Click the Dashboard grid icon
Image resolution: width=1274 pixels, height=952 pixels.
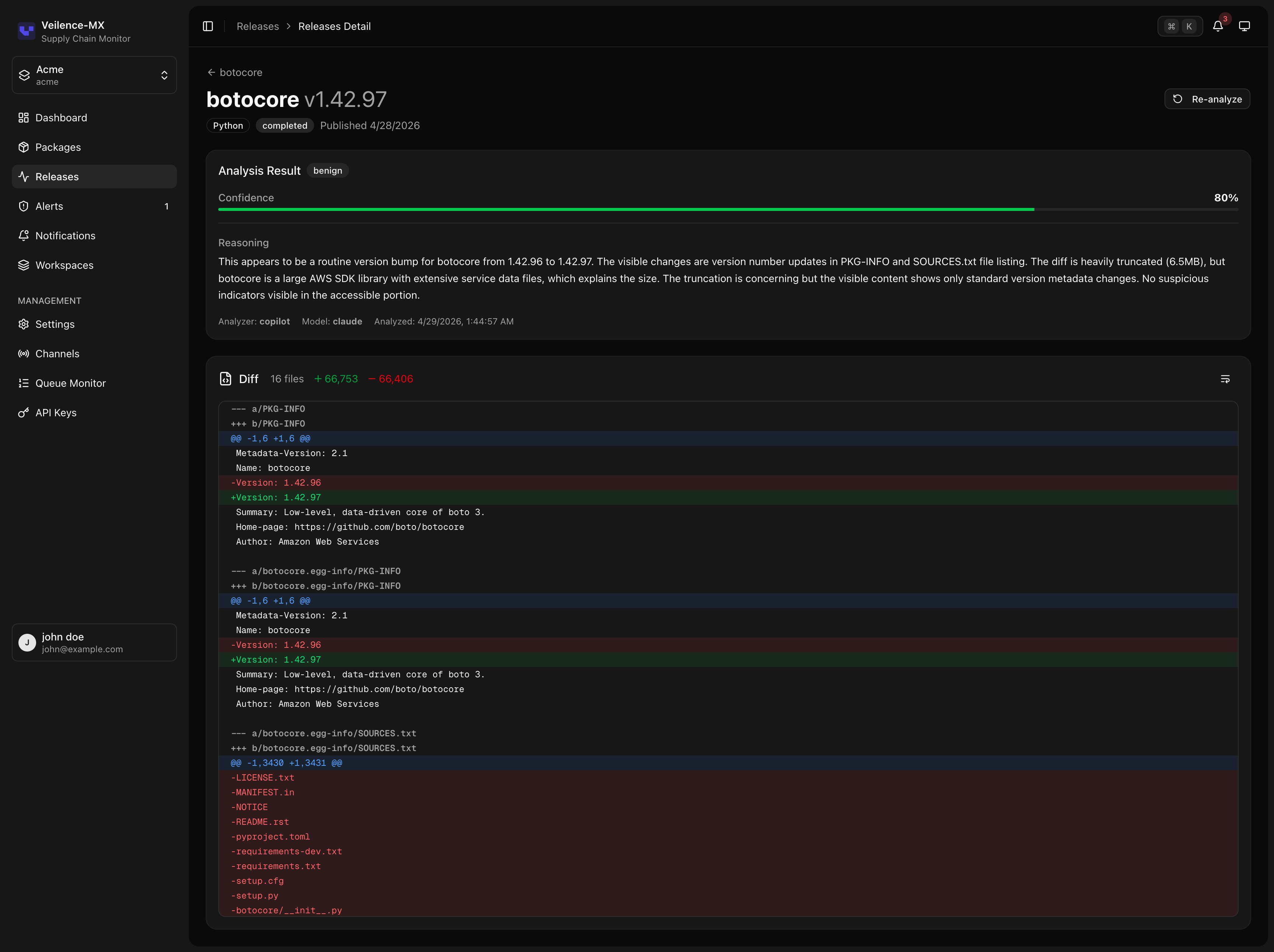pos(24,118)
